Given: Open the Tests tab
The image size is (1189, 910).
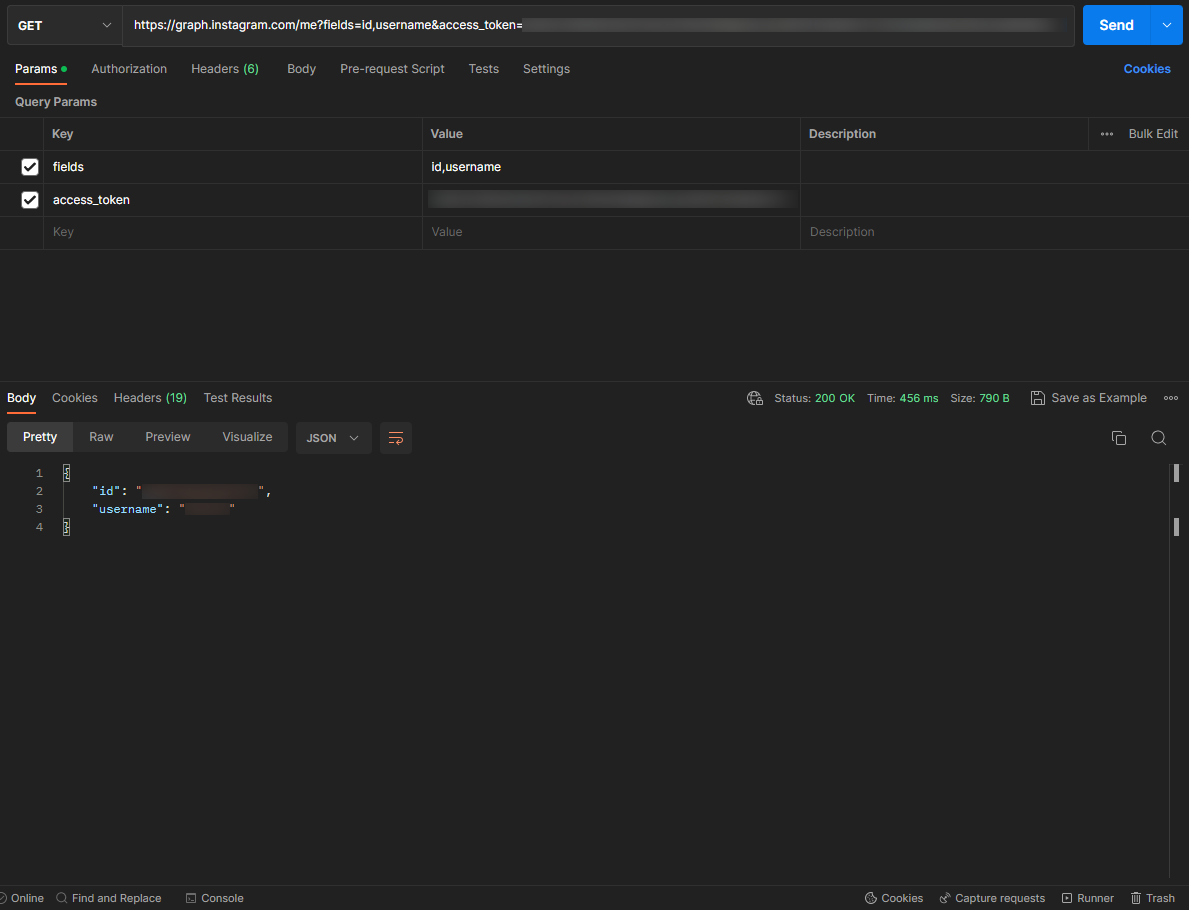Looking at the screenshot, I should [x=484, y=68].
